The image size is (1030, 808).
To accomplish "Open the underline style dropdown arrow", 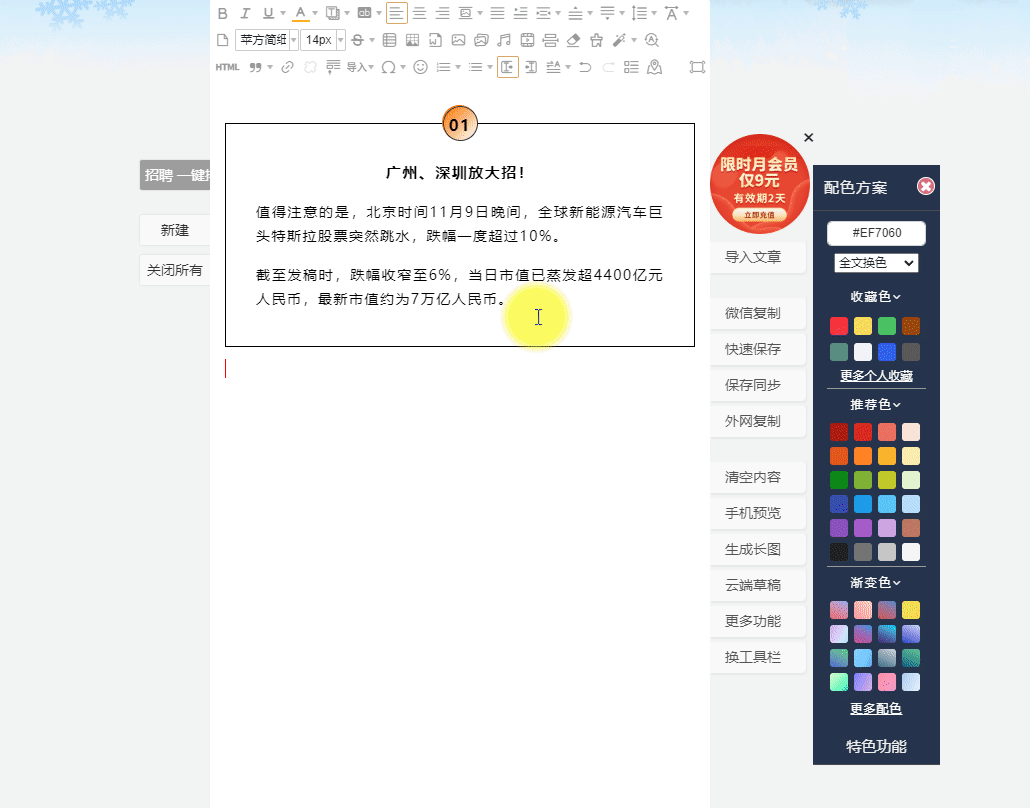I will tap(283, 13).
